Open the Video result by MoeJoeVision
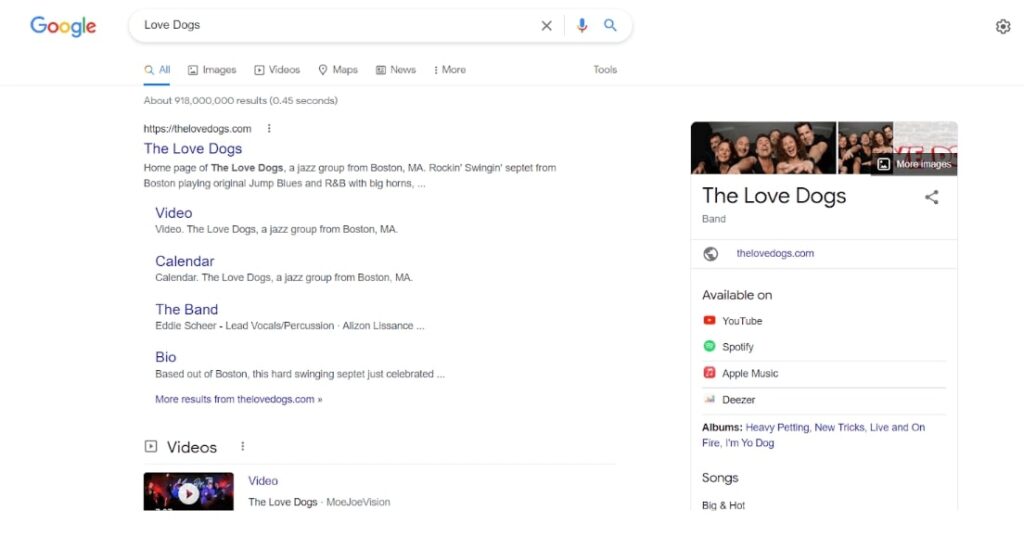 263,481
